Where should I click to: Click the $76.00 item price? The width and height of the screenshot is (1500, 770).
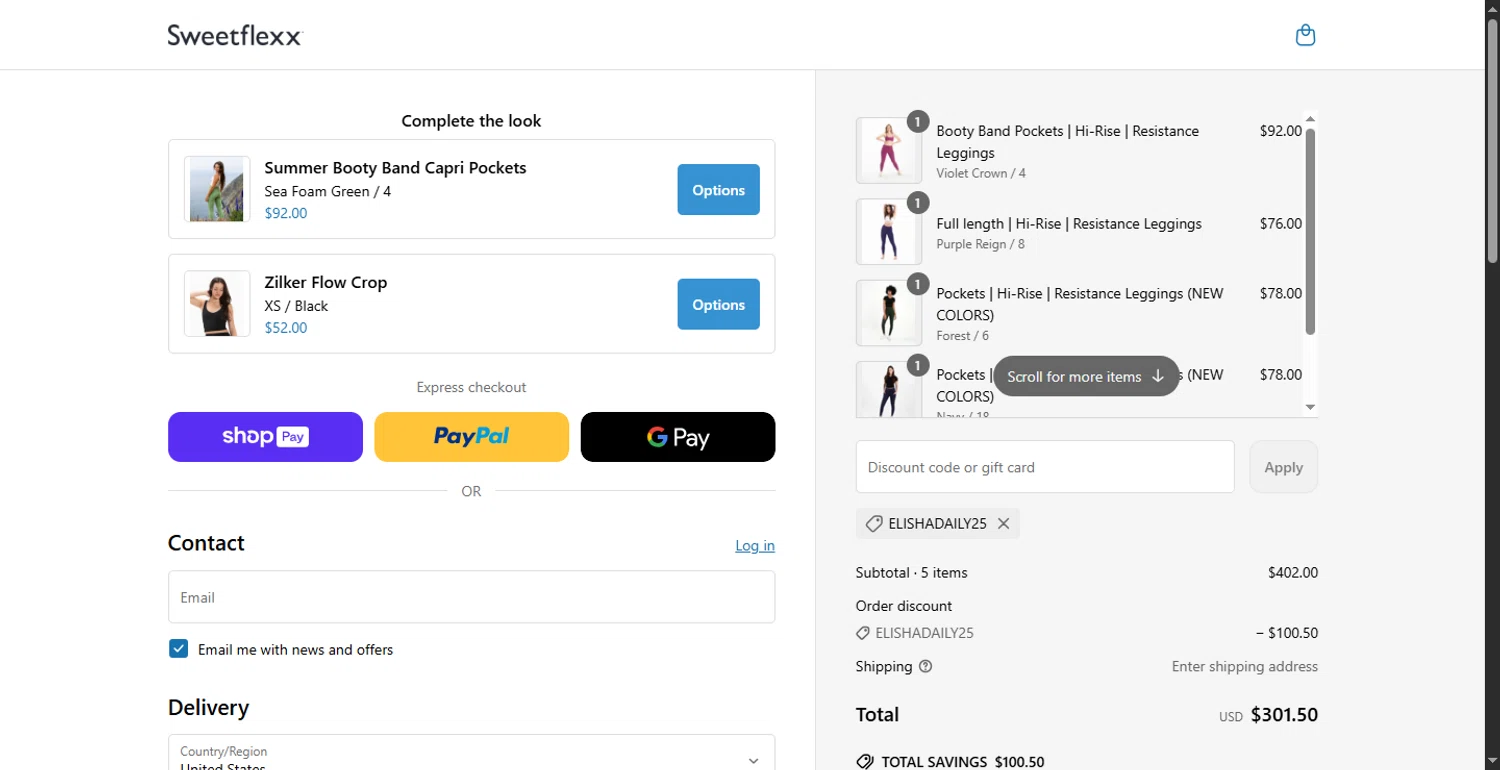pyautogui.click(x=1281, y=223)
